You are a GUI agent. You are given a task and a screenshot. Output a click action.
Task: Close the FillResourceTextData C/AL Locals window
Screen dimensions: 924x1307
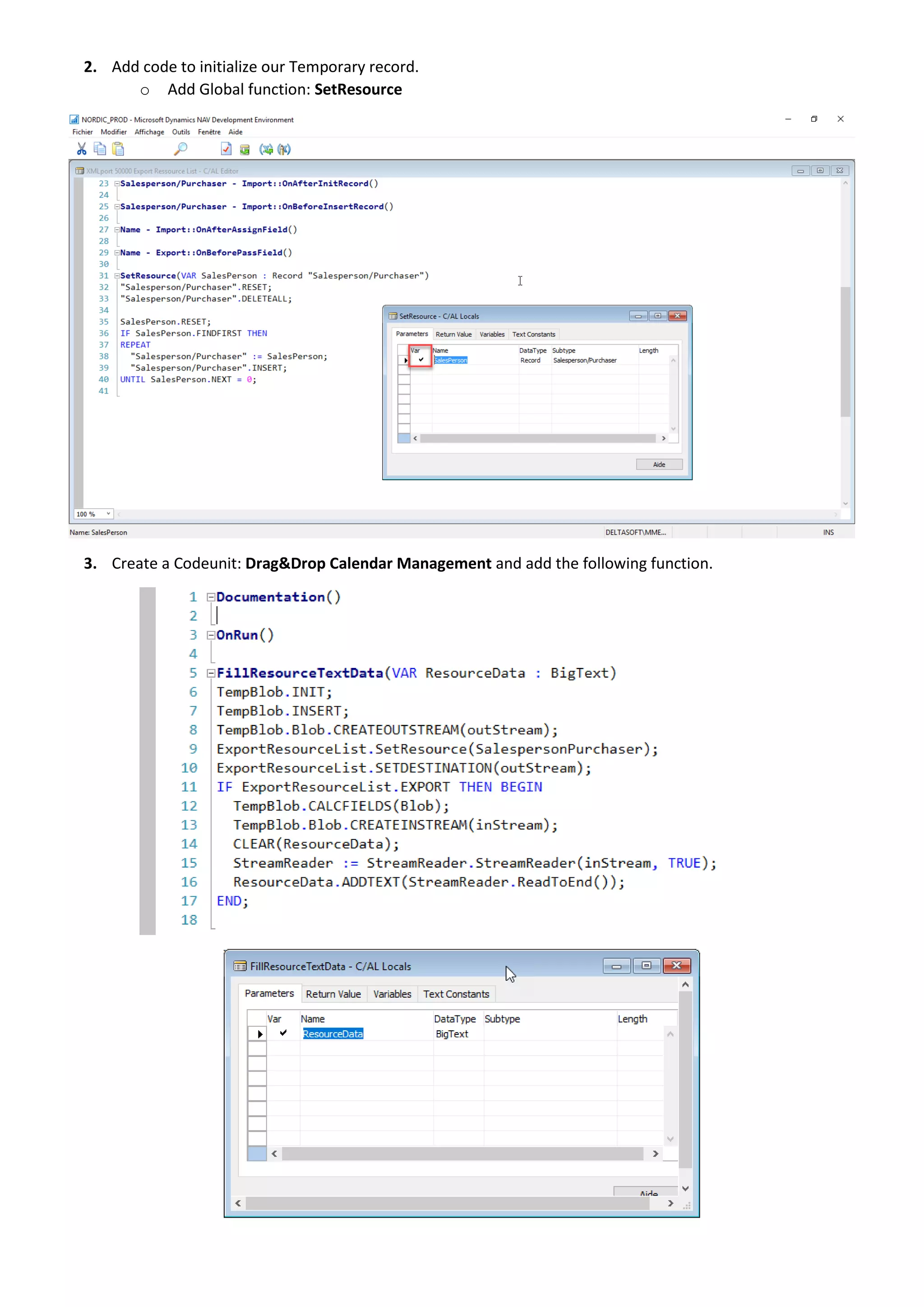(676, 965)
